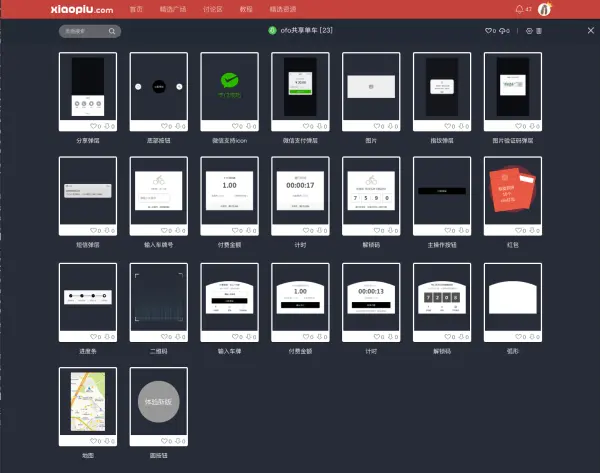Open the 教程 nav item

click(246, 9)
